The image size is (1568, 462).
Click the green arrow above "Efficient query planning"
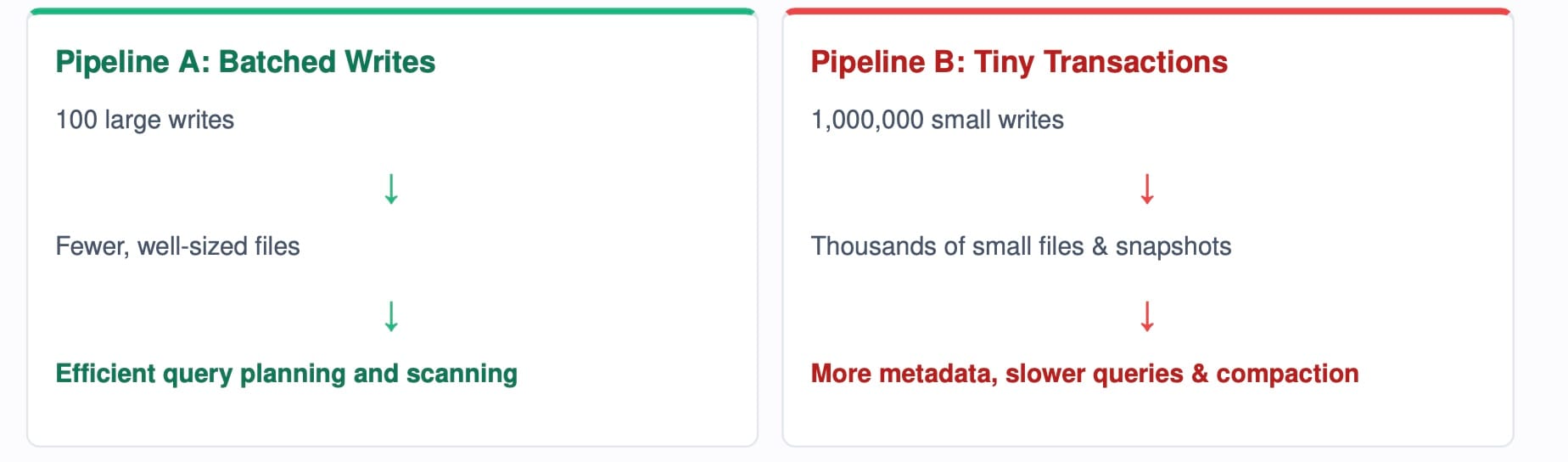point(391,316)
